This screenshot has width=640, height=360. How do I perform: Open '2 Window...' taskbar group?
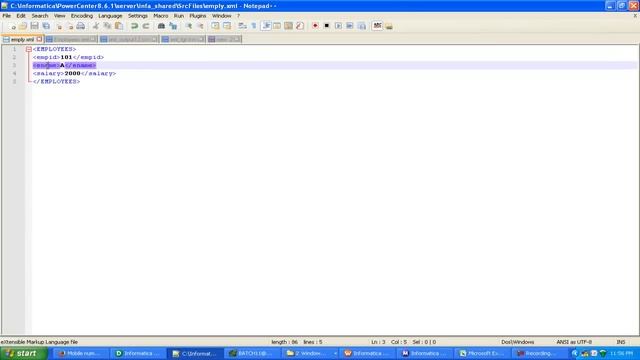[x=310, y=353]
